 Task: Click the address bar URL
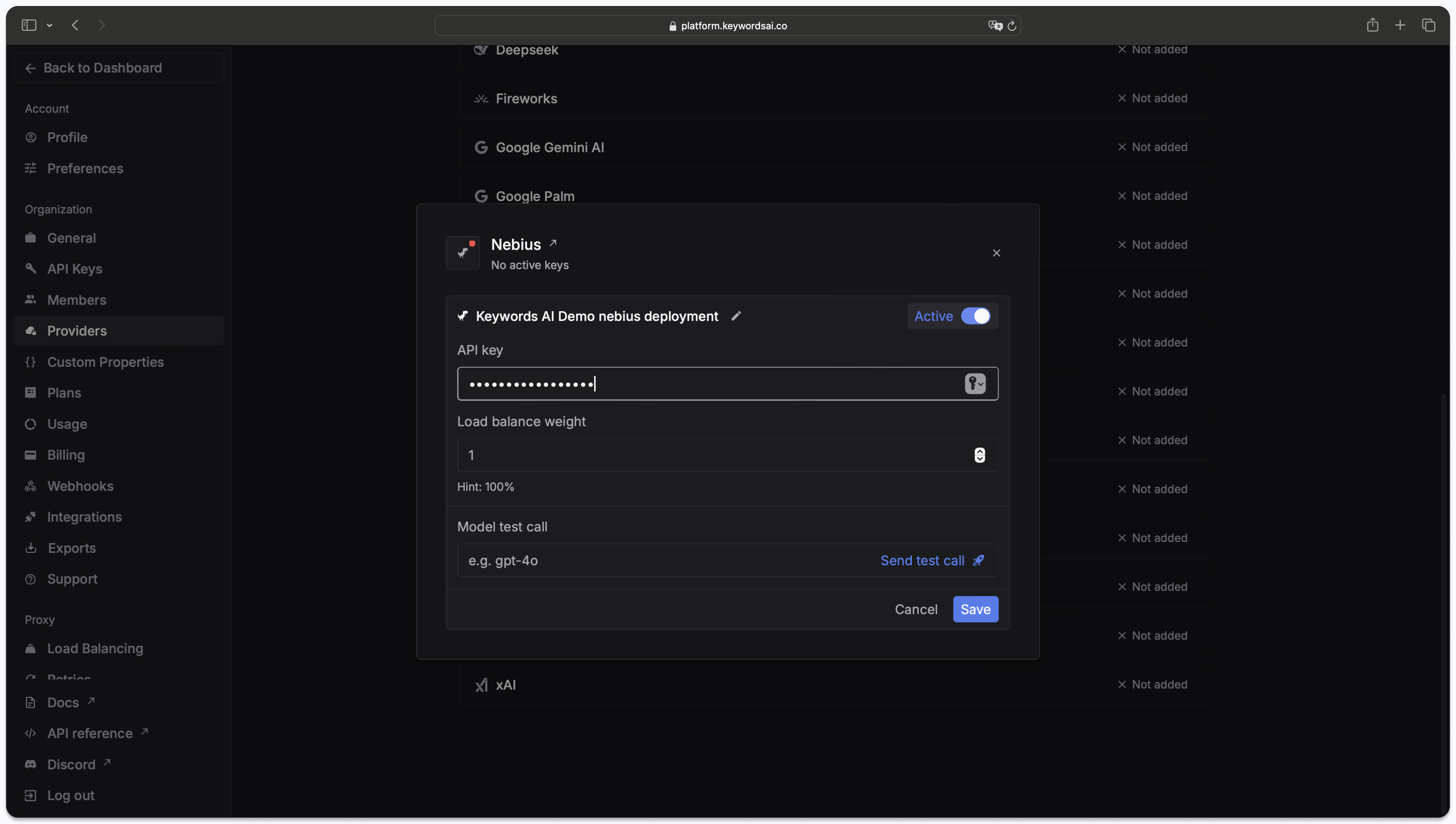(734, 26)
